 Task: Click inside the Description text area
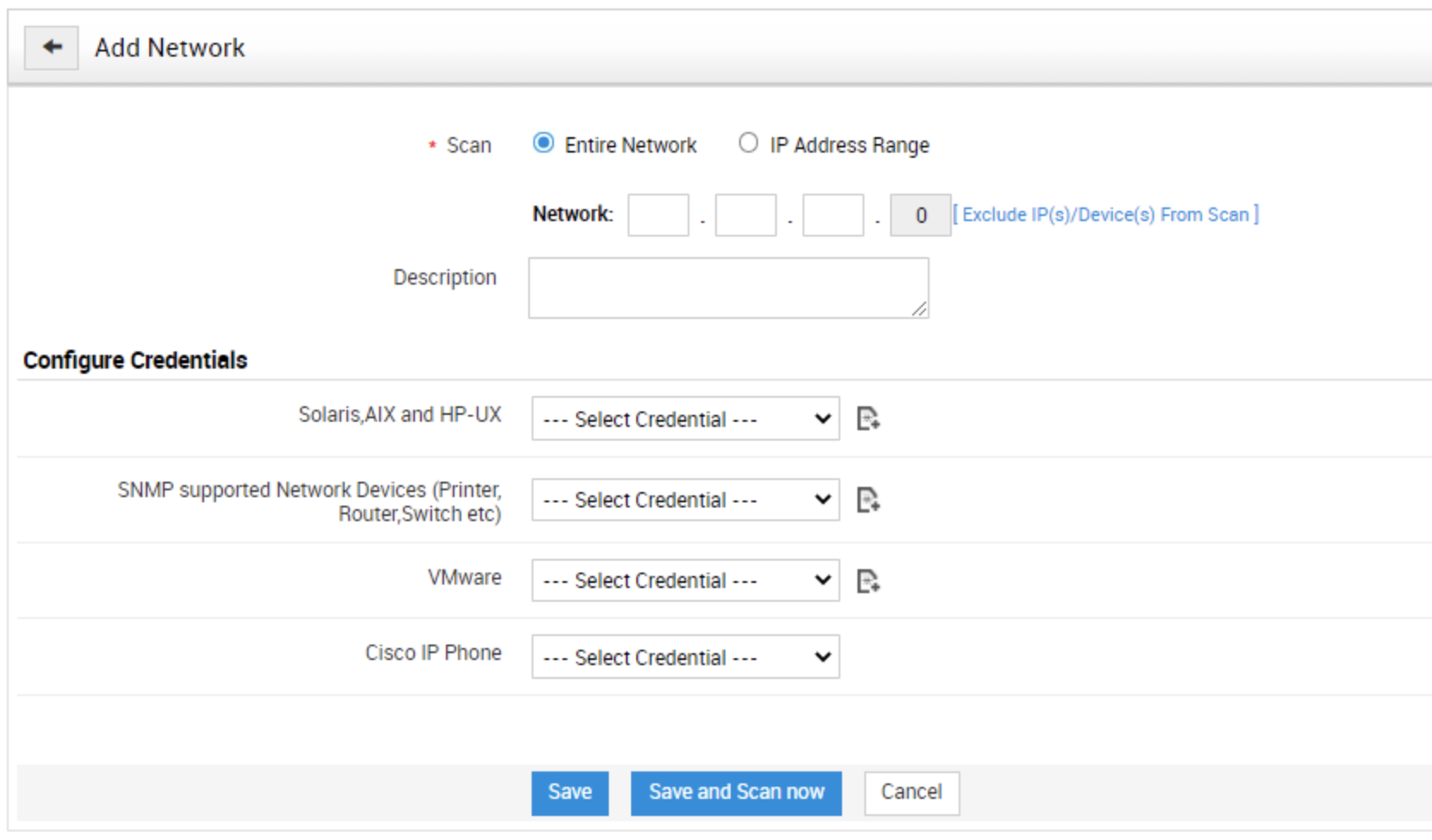[727, 287]
